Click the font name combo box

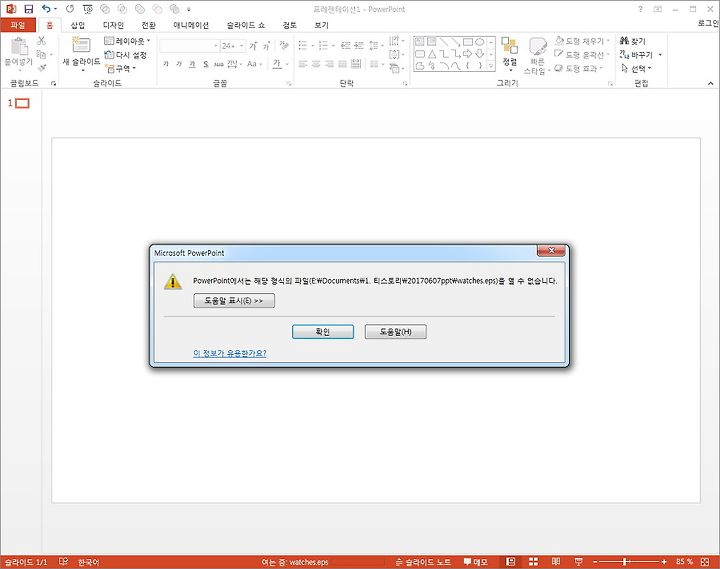pyautogui.click(x=189, y=46)
